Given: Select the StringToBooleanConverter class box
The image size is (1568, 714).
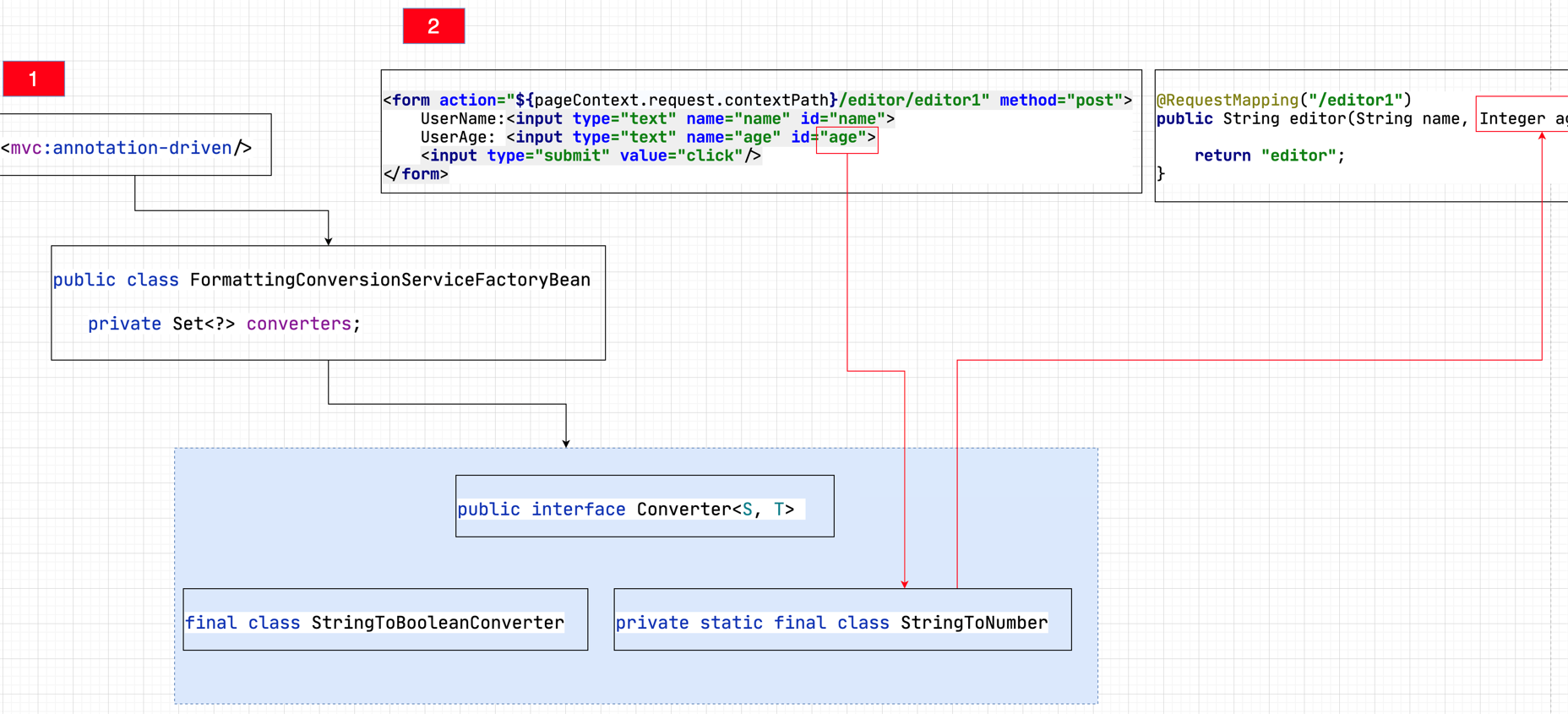Looking at the screenshot, I should point(385,619).
